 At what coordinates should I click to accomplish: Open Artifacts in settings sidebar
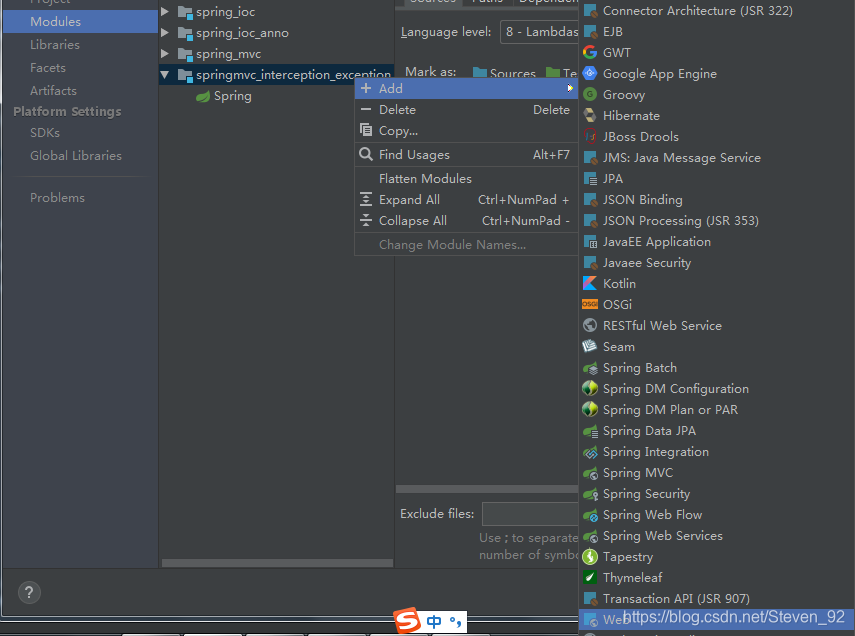(x=53, y=91)
